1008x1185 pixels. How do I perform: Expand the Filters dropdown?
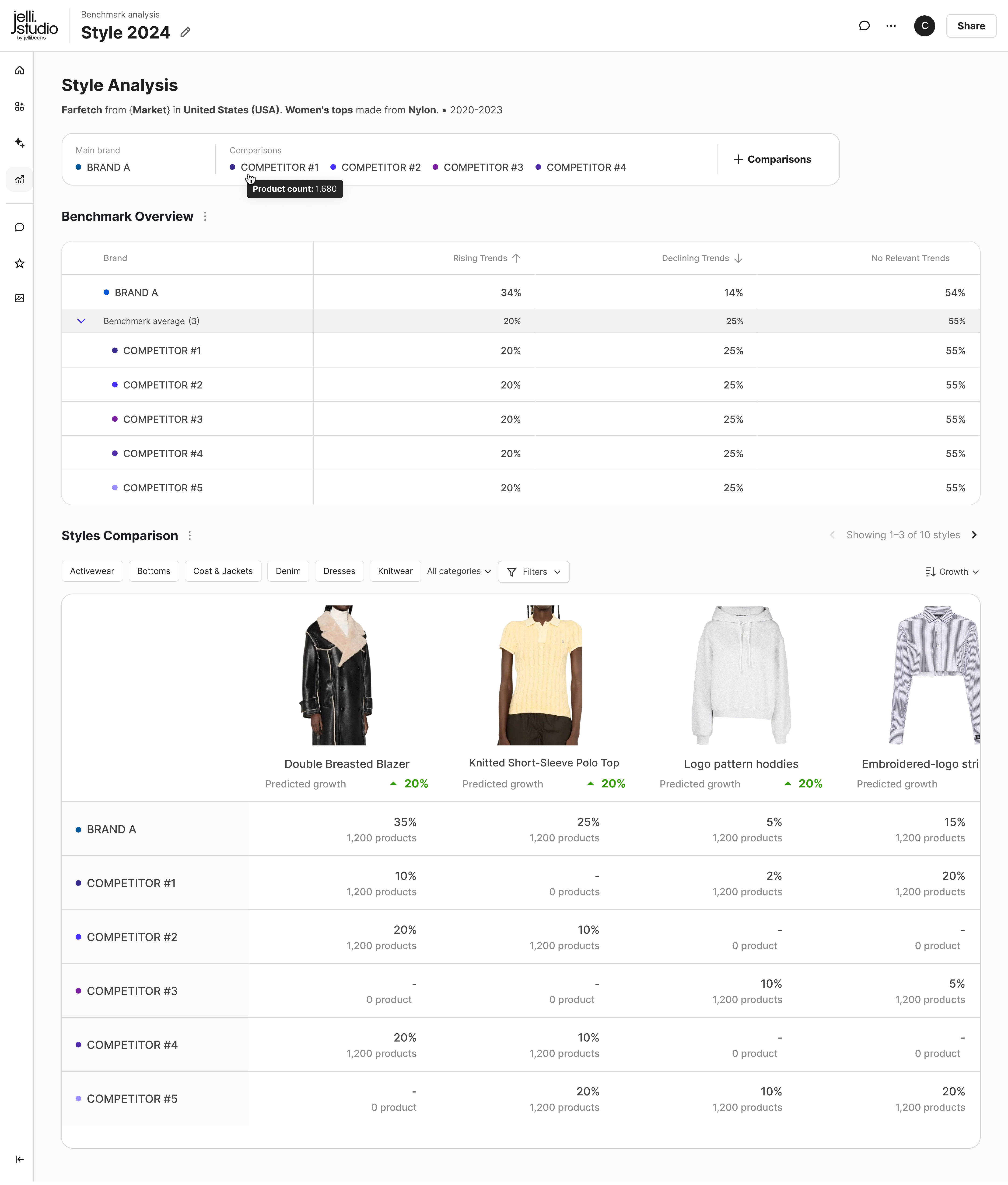[x=533, y=572]
